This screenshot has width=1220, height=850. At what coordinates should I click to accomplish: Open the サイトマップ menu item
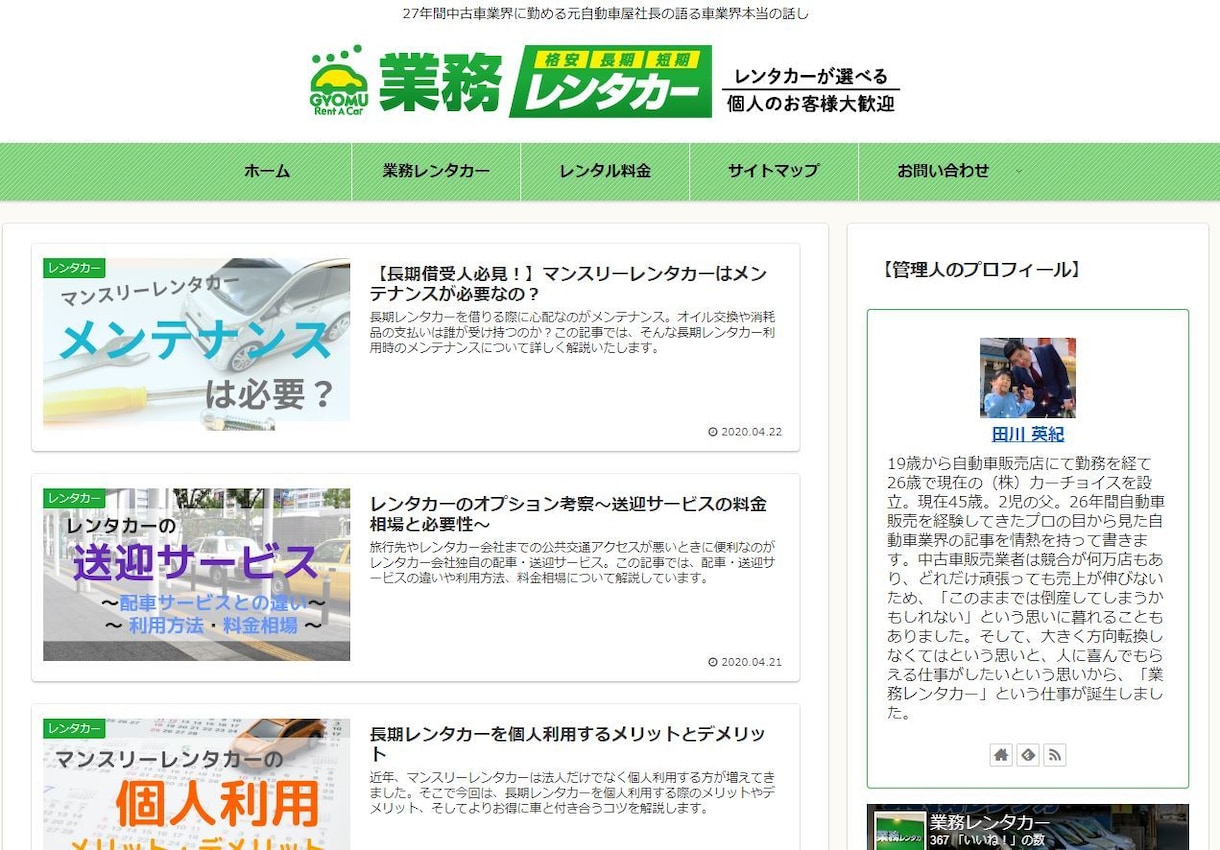coord(774,171)
